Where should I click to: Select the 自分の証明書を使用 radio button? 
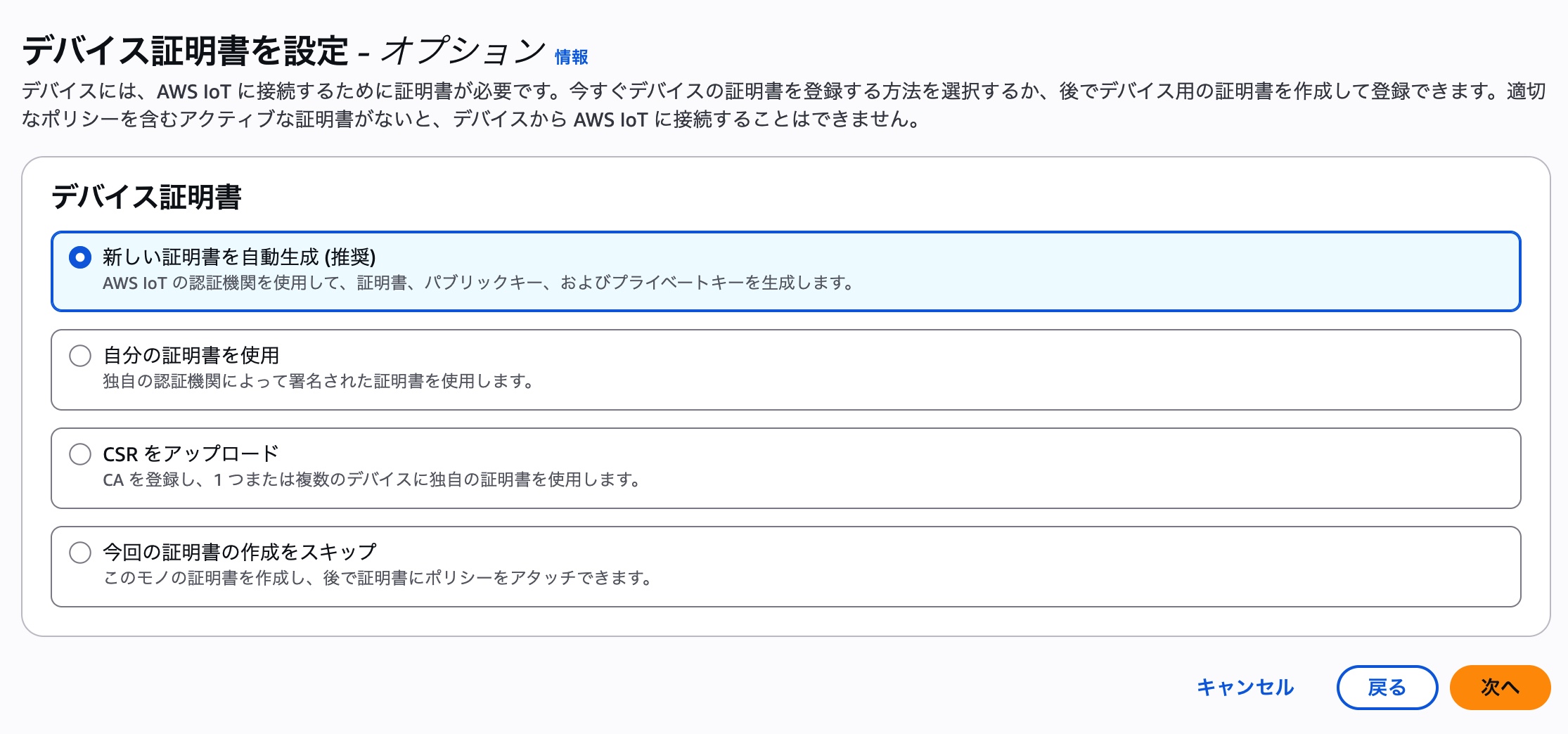point(80,356)
